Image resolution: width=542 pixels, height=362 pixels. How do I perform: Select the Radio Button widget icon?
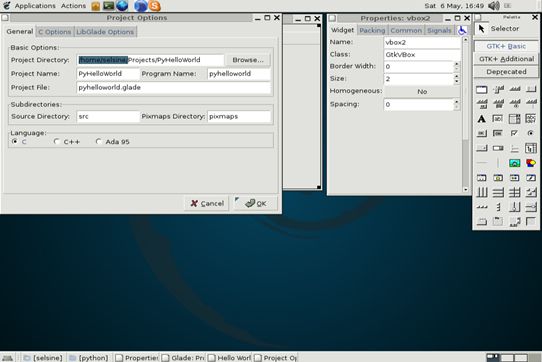point(531,133)
